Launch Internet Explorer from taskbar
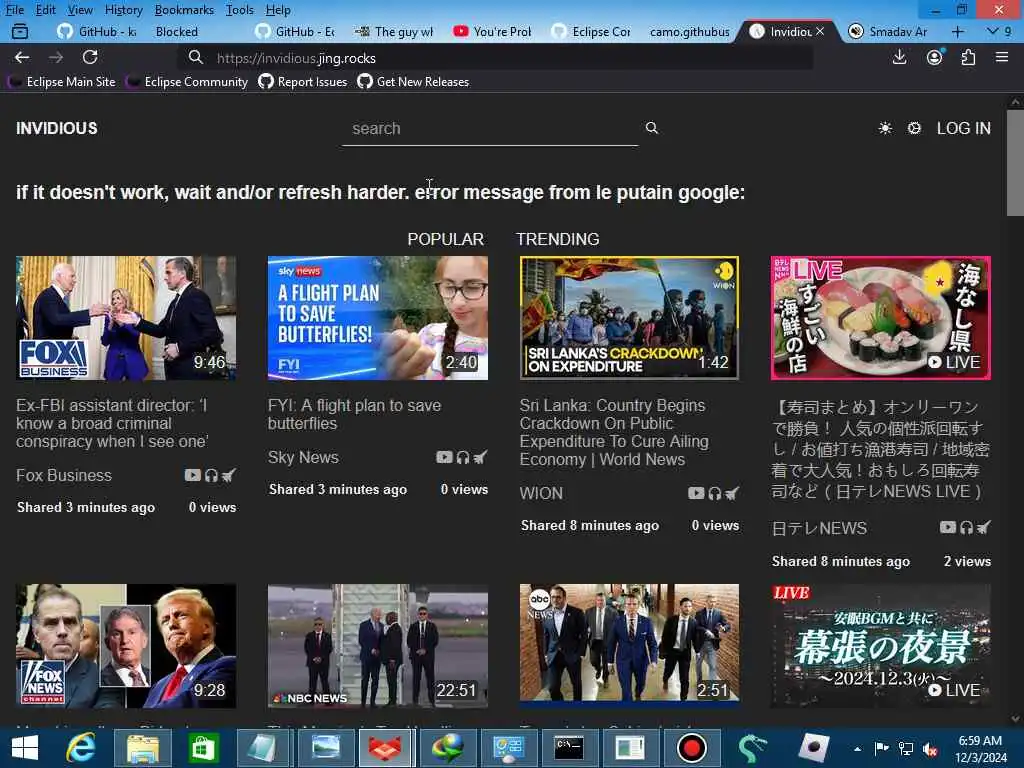 [x=81, y=748]
